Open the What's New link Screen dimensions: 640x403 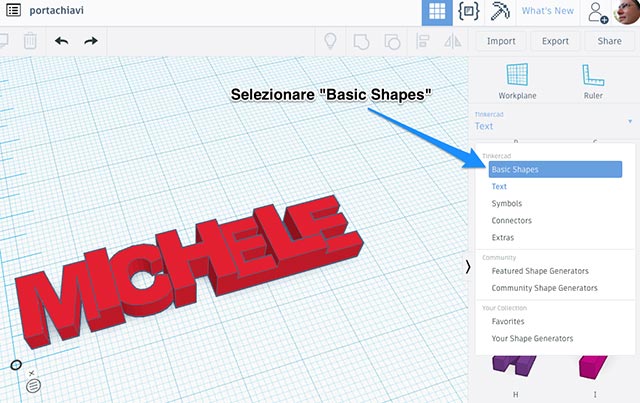548,11
